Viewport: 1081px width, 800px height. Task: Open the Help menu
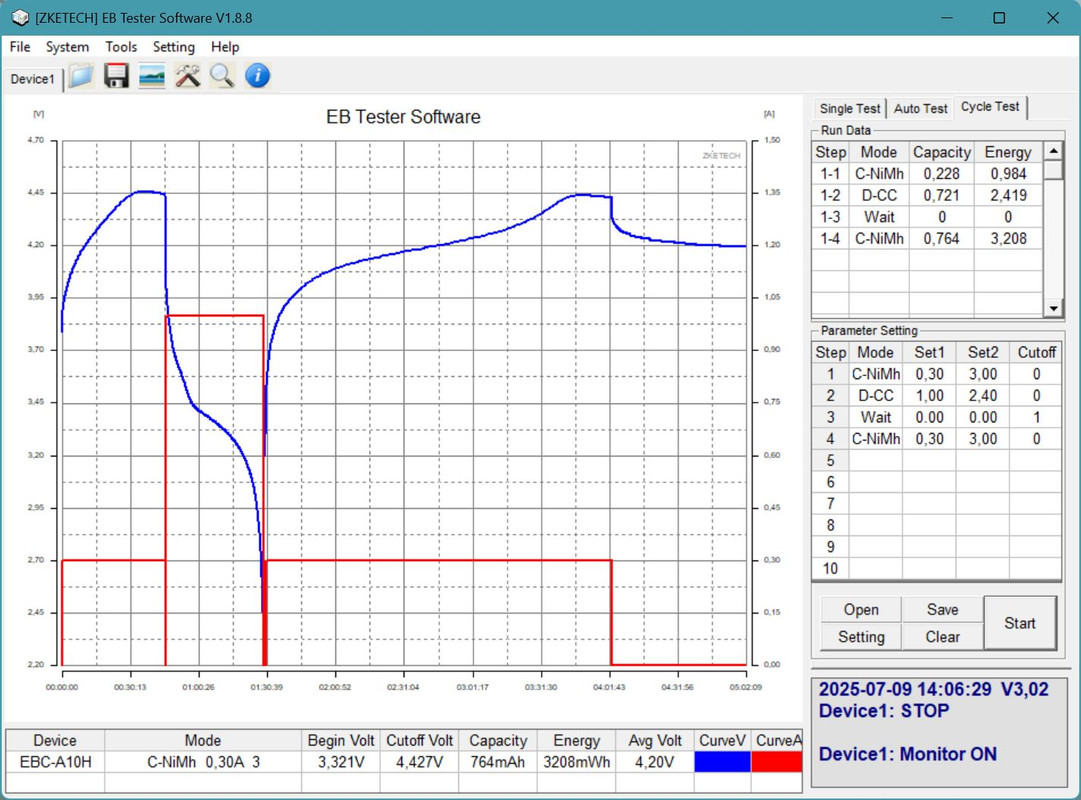point(225,47)
